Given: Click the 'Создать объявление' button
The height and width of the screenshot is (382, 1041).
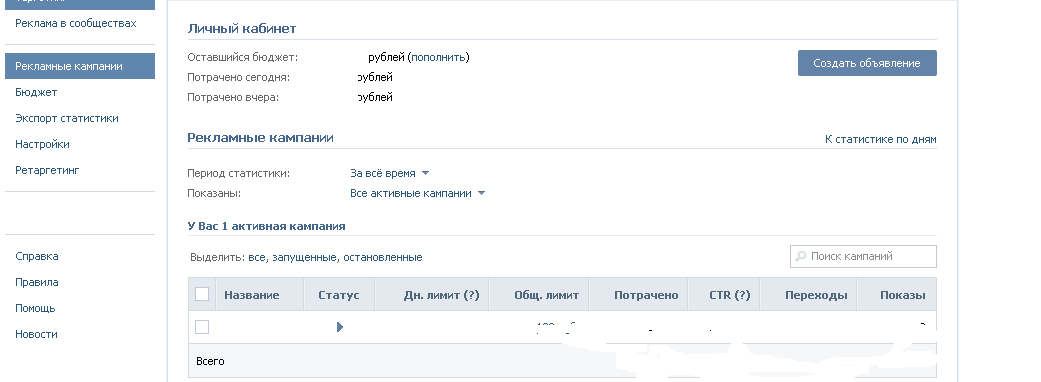Looking at the screenshot, I should [x=867, y=63].
